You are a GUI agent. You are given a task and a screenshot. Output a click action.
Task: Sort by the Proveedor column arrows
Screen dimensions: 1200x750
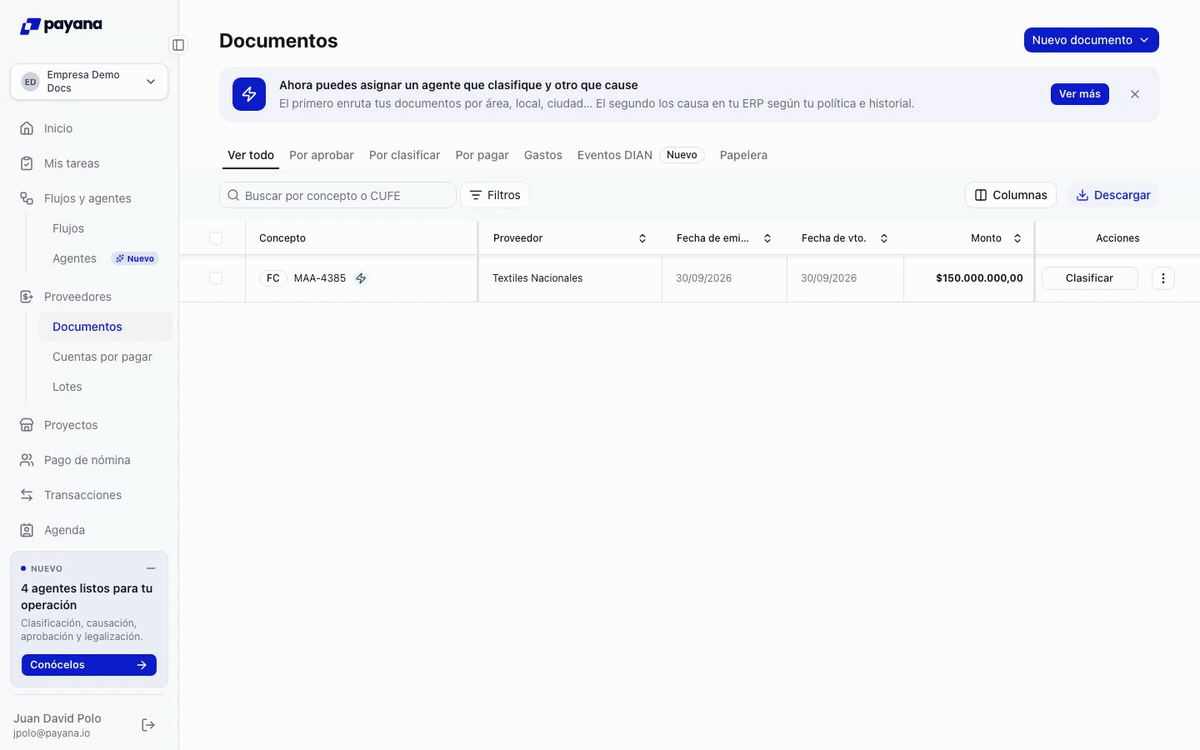[x=642, y=238]
